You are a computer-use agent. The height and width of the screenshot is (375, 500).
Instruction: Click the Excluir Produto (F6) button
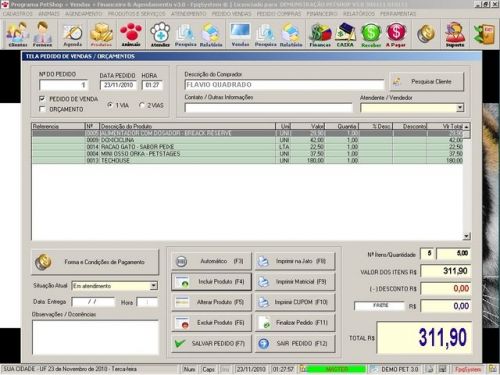pos(211,323)
